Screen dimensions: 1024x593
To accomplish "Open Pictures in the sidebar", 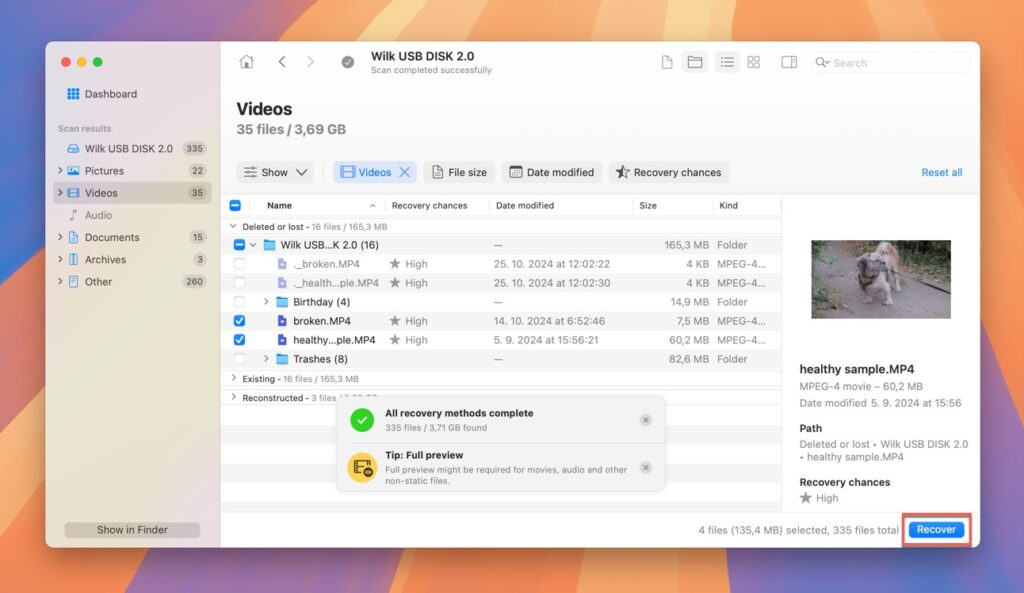I will tap(104, 171).
